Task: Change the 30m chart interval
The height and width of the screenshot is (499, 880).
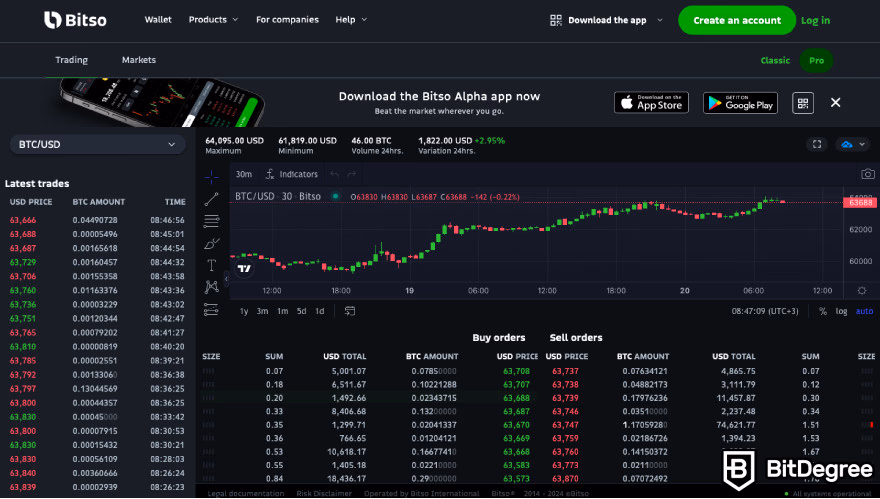Action: click(244, 175)
